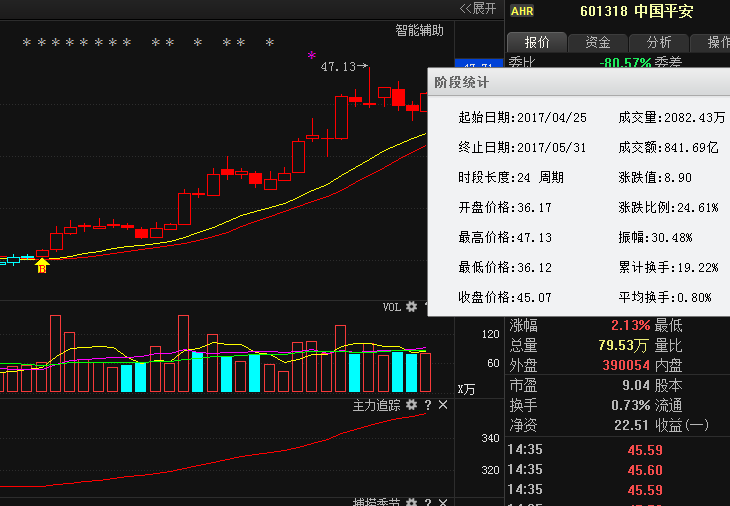Click the 阶段统计 dialog title bar

tap(579, 82)
